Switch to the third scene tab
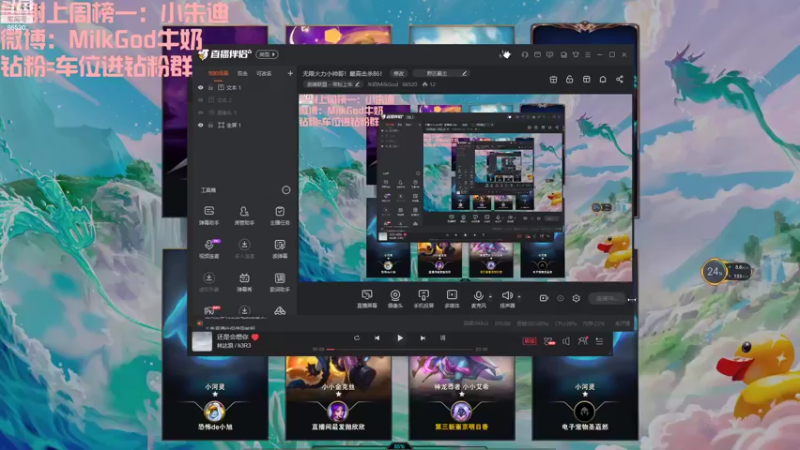 pyautogui.click(x=264, y=73)
